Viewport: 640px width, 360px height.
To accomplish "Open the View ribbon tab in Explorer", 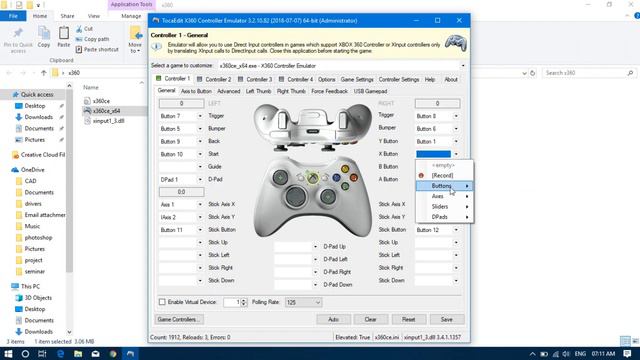I will [93, 16].
